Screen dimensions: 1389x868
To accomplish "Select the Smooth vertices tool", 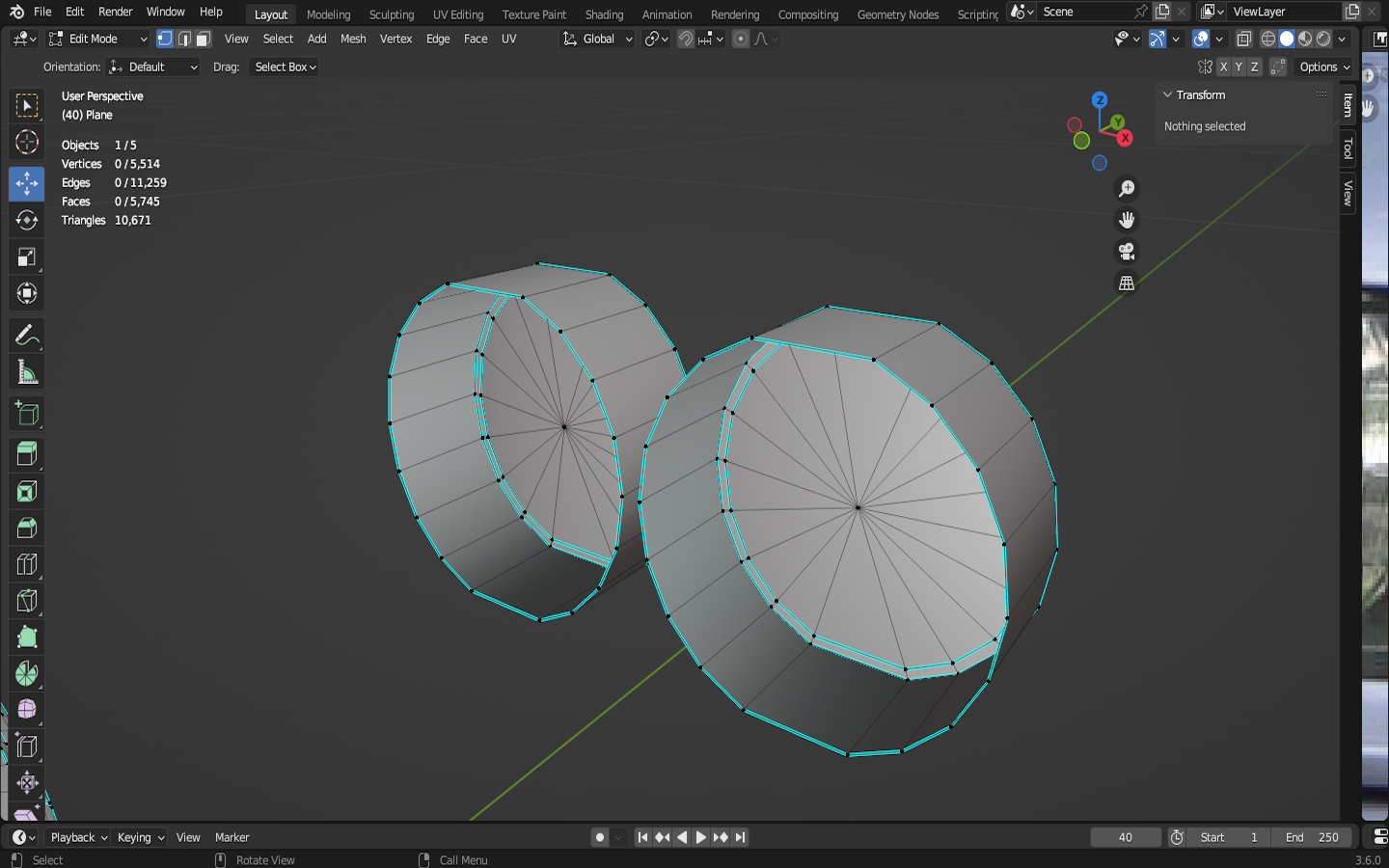I will point(26,710).
